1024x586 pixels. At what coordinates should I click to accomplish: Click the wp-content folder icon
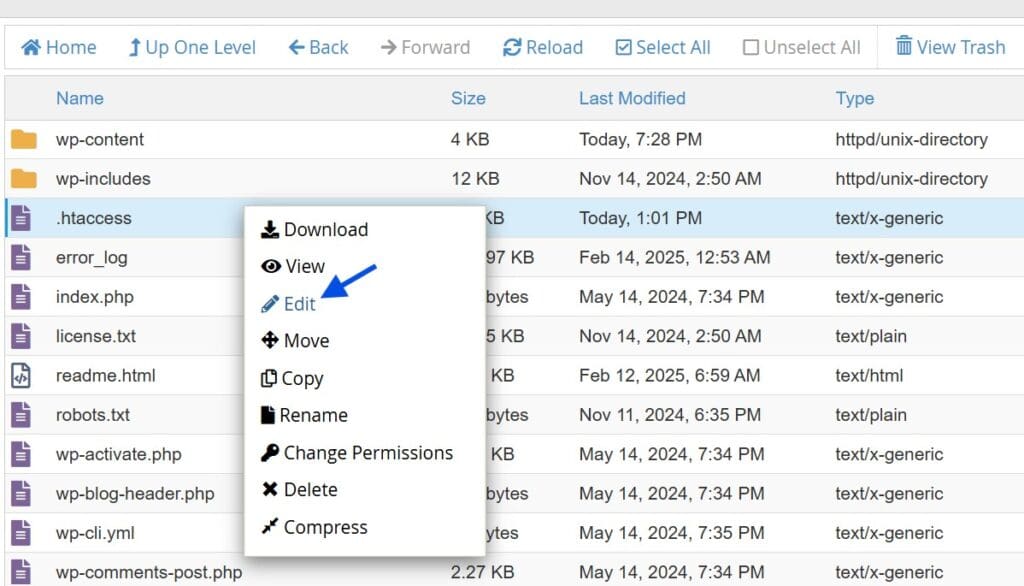point(24,139)
